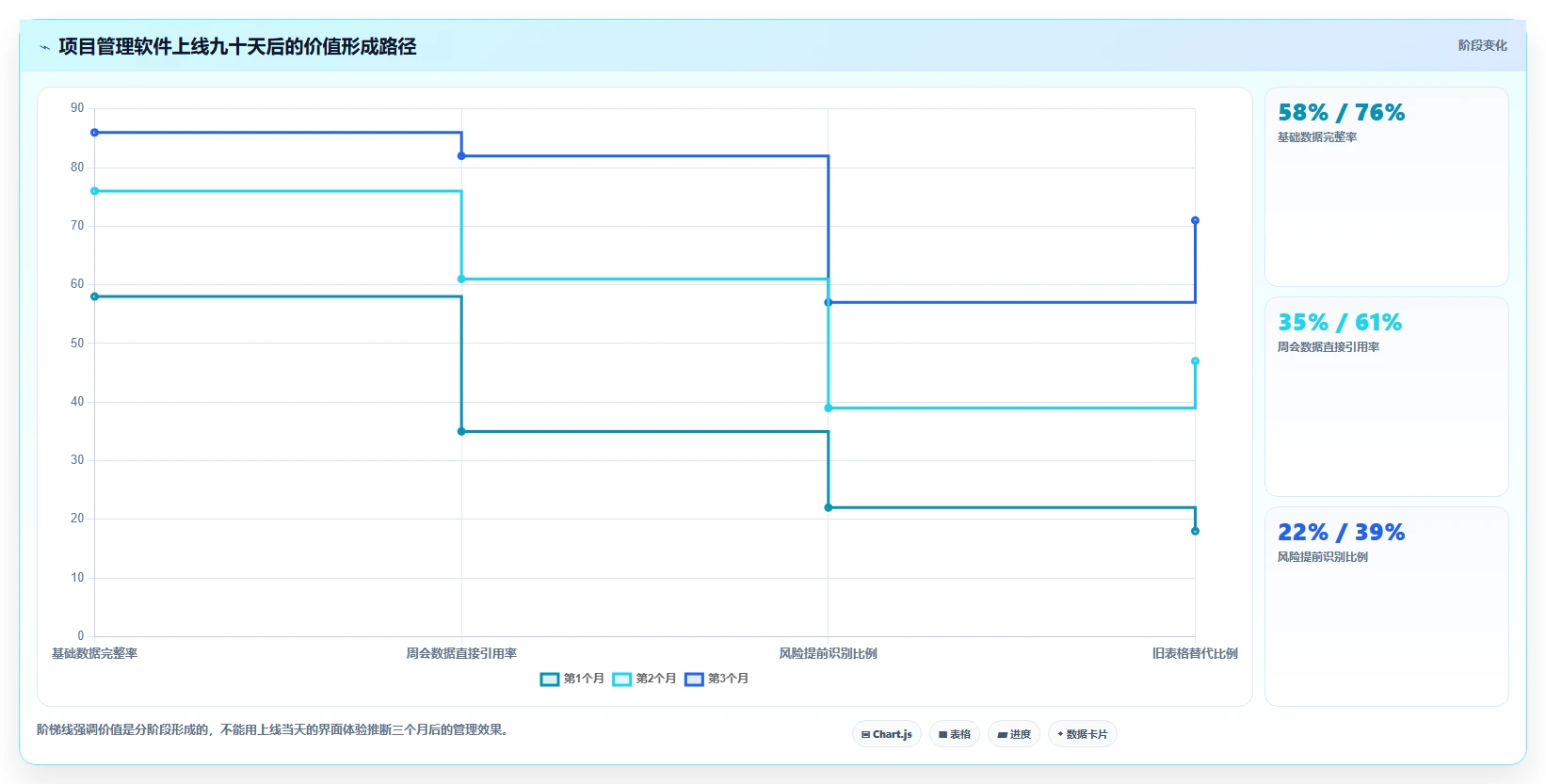Click the 阶段变化 label in header

[1483, 45]
